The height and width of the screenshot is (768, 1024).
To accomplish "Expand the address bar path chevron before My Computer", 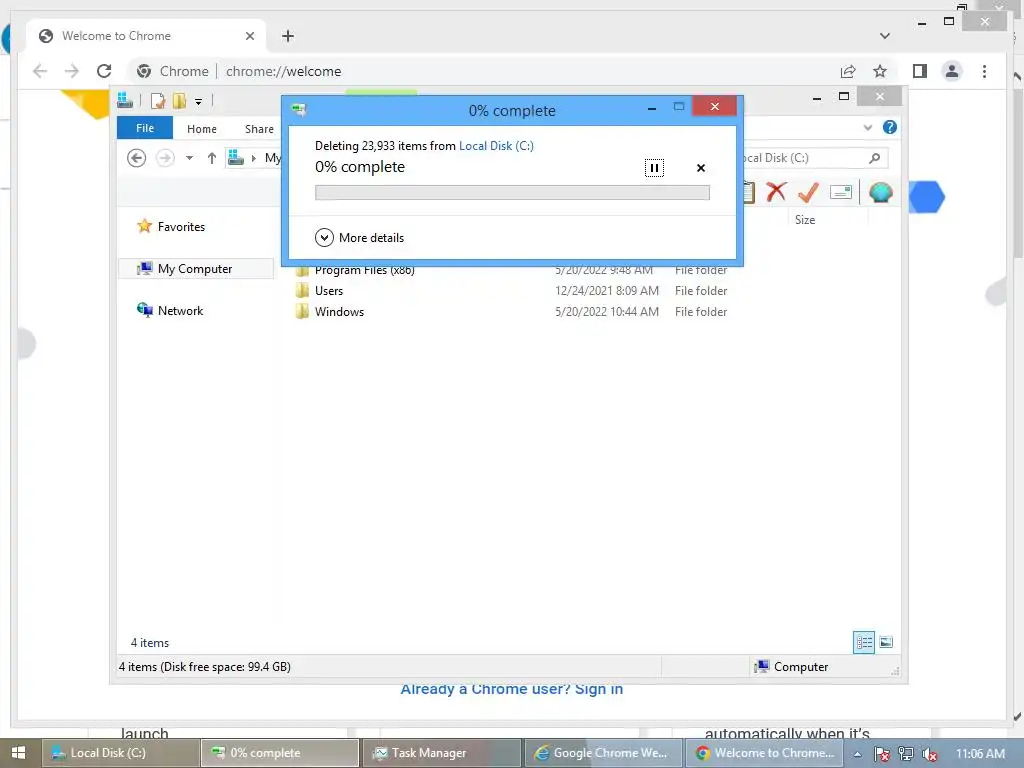I will click(254, 158).
